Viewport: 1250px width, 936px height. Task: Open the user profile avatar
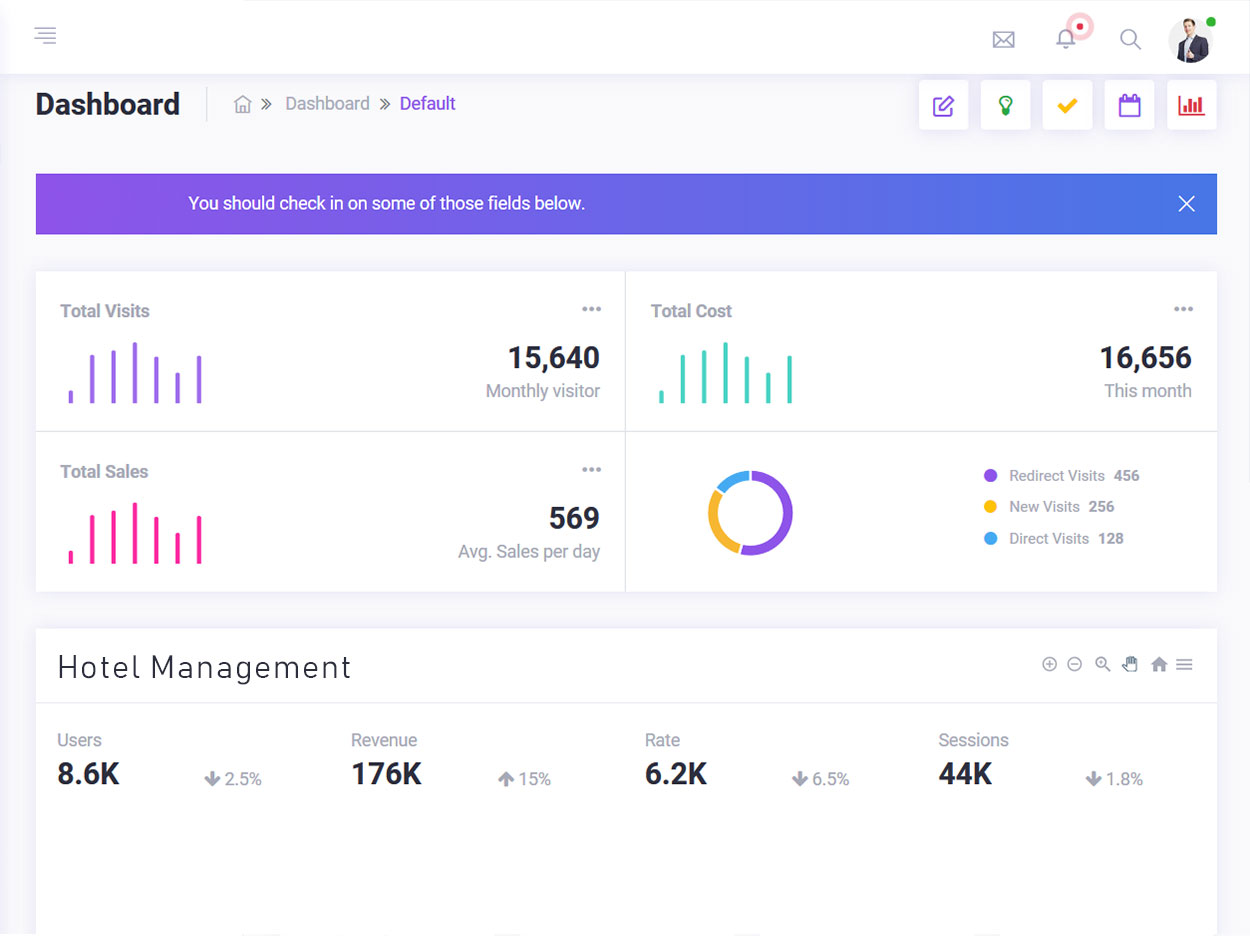pyautogui.click(x=1190, y=41)
